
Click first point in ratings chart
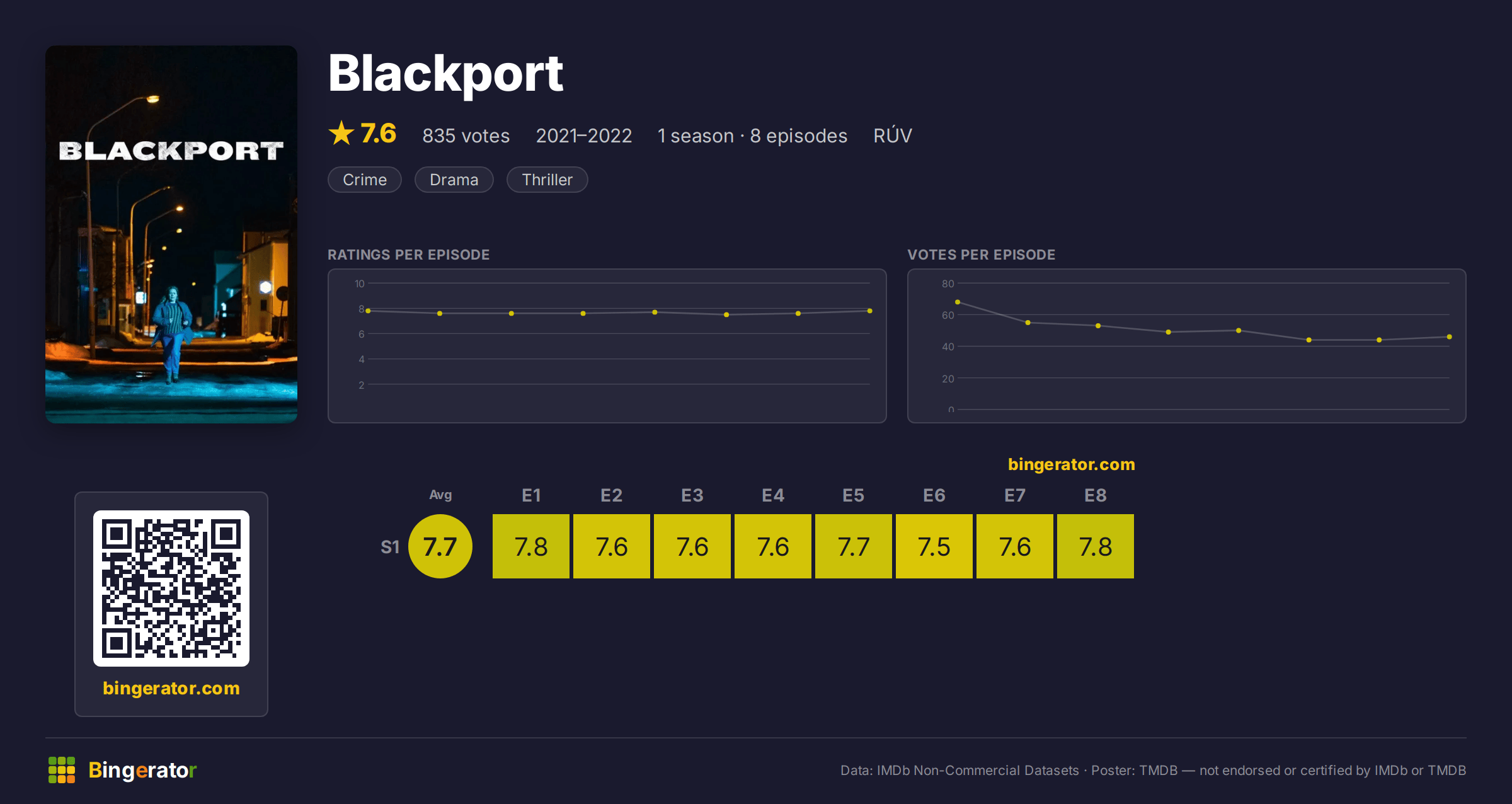pos(368,311)
